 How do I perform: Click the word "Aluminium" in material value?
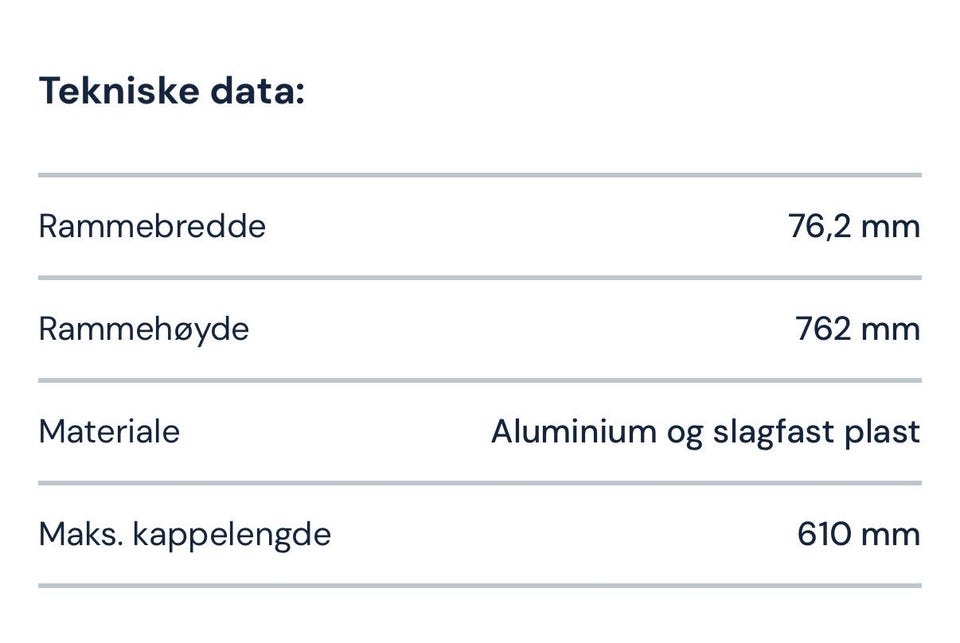(574, 431)
